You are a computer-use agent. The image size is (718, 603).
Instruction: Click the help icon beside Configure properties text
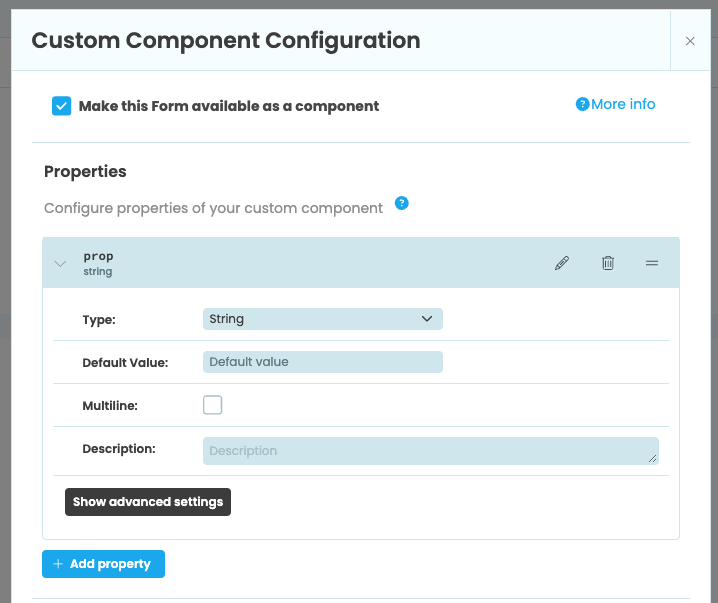click(x=402, y=203)
